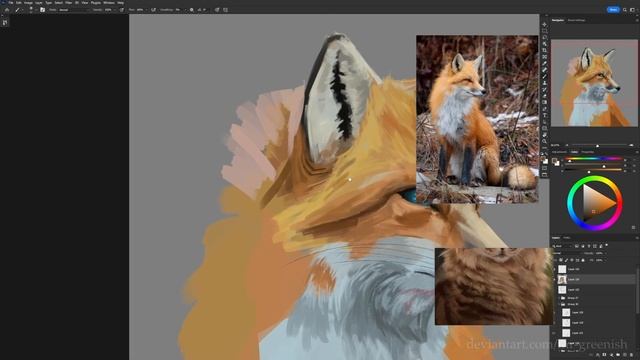Toggle airbrush build-up next to Flow

[x=153, y=10]
